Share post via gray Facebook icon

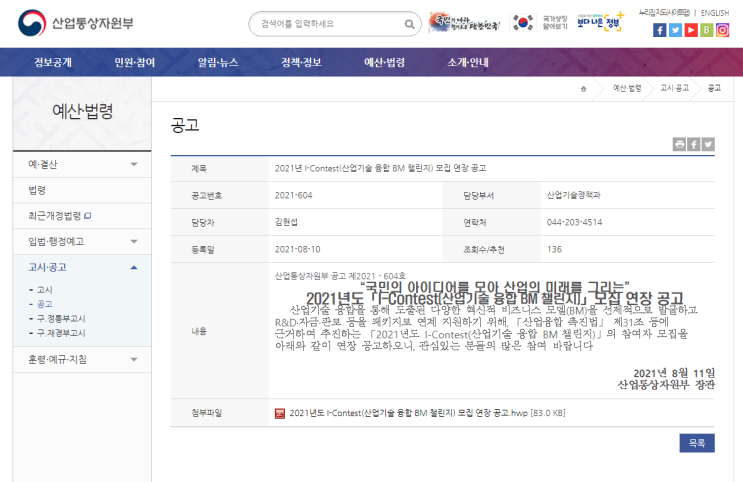coord(694,145)
